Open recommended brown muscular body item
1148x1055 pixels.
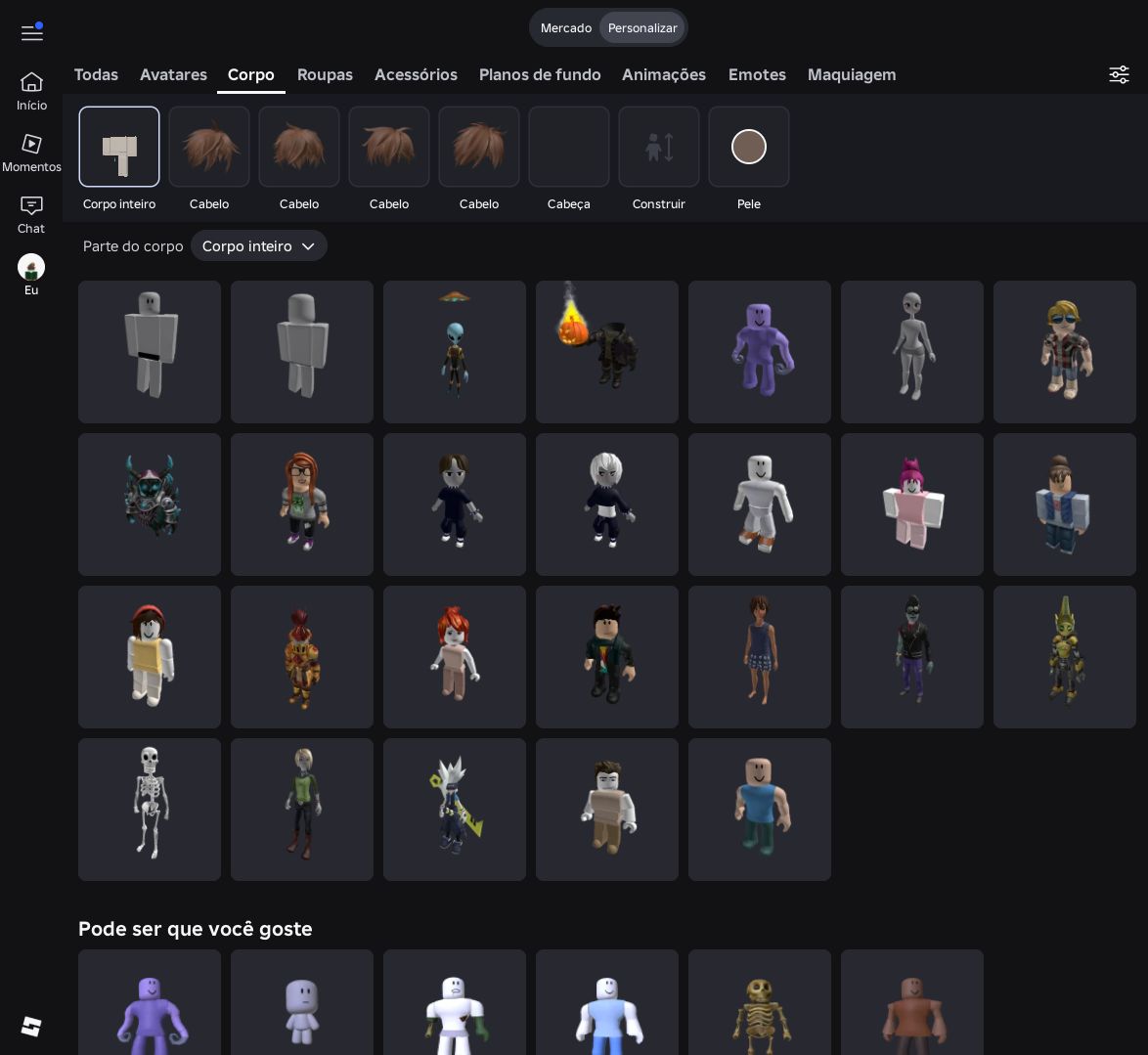(x=912, y=1002)
